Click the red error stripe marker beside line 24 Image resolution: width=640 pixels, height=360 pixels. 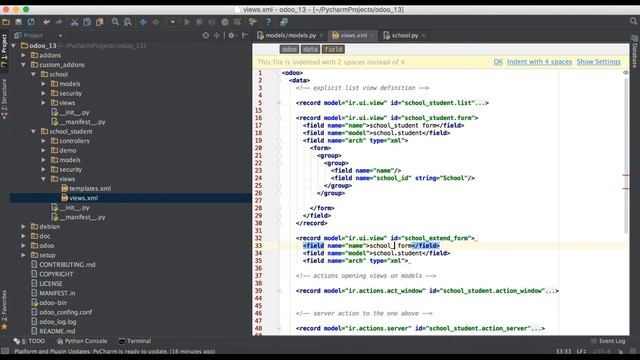(626, 175)
